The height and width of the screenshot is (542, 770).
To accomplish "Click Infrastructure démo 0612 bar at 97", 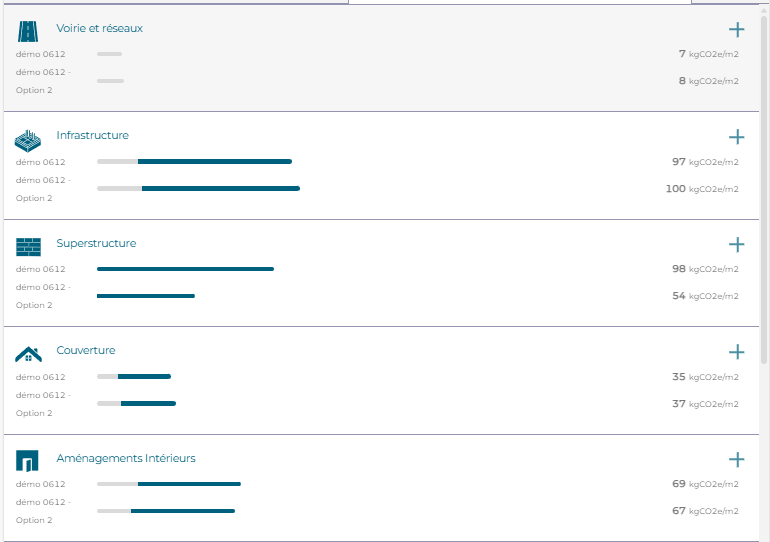I will click(194, 162).
